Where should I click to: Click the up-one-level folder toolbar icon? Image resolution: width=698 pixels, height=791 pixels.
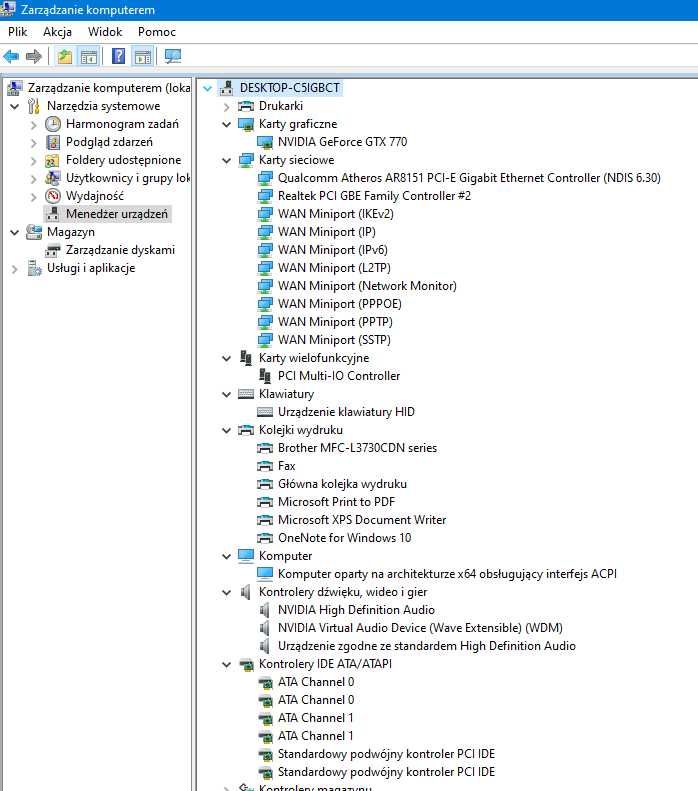click(x=64, y=56)
